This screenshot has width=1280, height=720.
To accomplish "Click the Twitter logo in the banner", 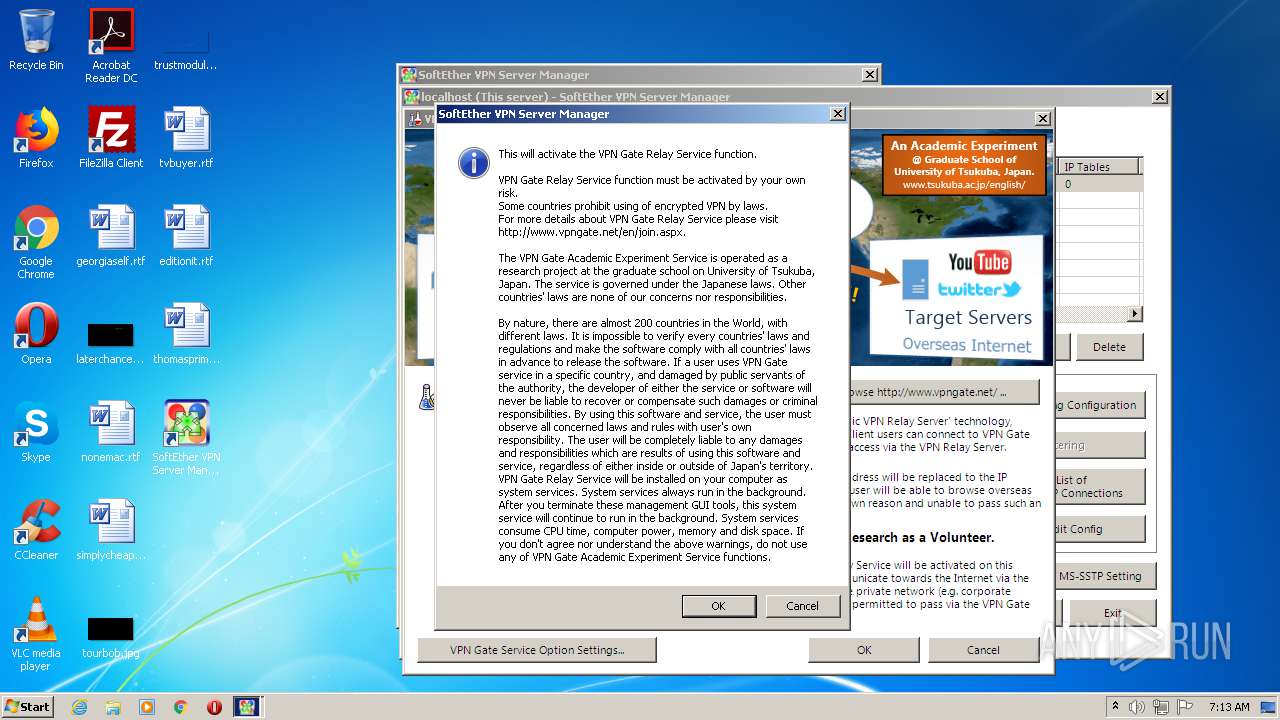I will click(x=979, y=290).
